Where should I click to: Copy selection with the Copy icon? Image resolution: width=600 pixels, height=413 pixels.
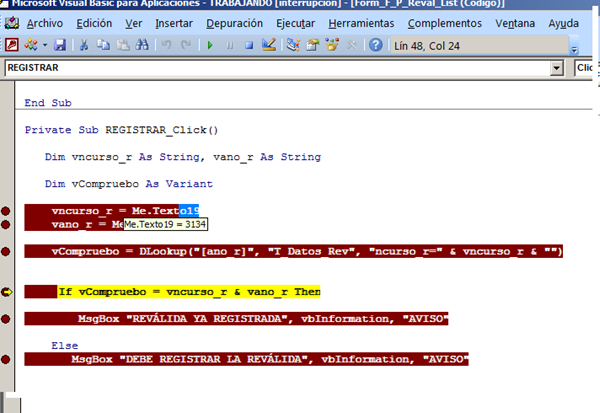pos(103,45)
